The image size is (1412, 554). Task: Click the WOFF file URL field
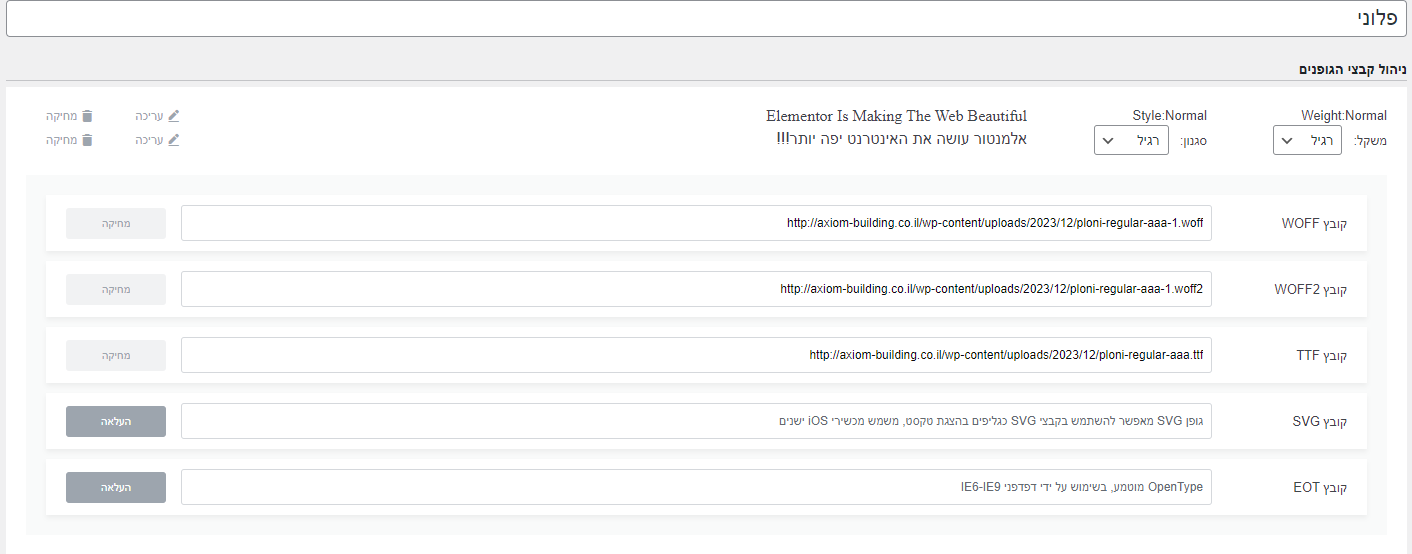(696, 223)
